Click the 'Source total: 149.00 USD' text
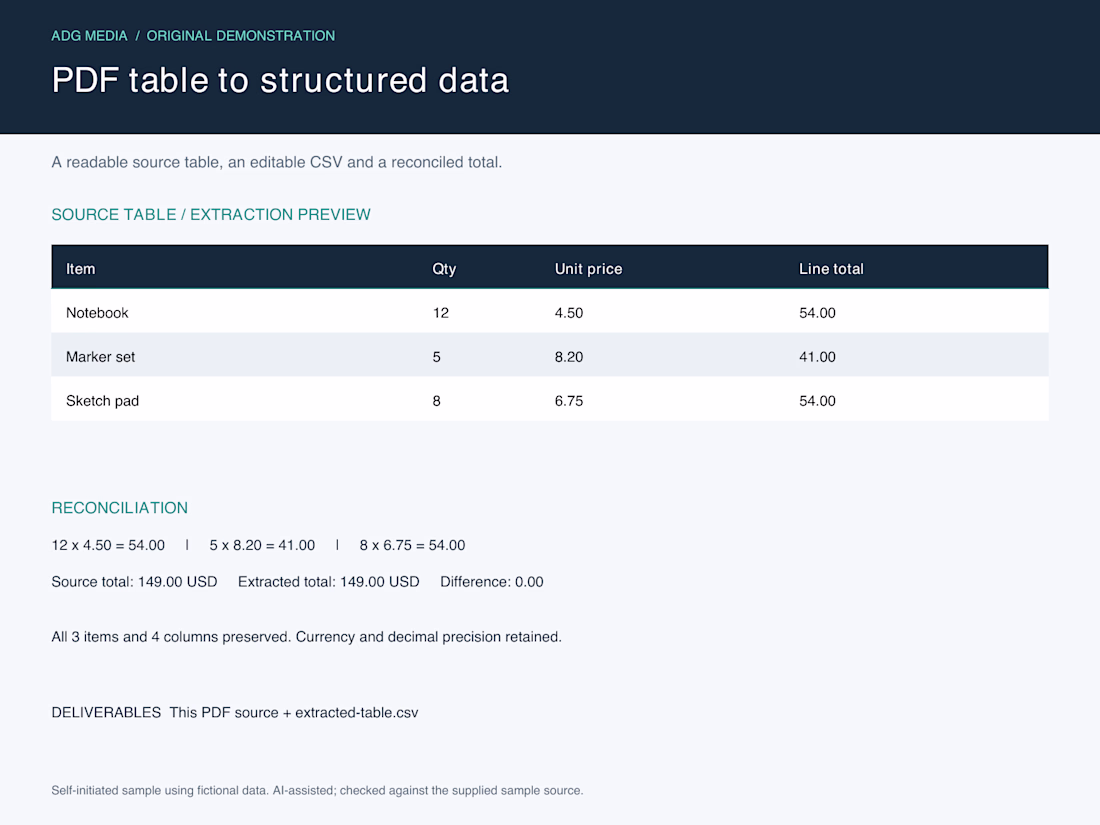This screenshot has height=825, width=1100. (134, 582)
